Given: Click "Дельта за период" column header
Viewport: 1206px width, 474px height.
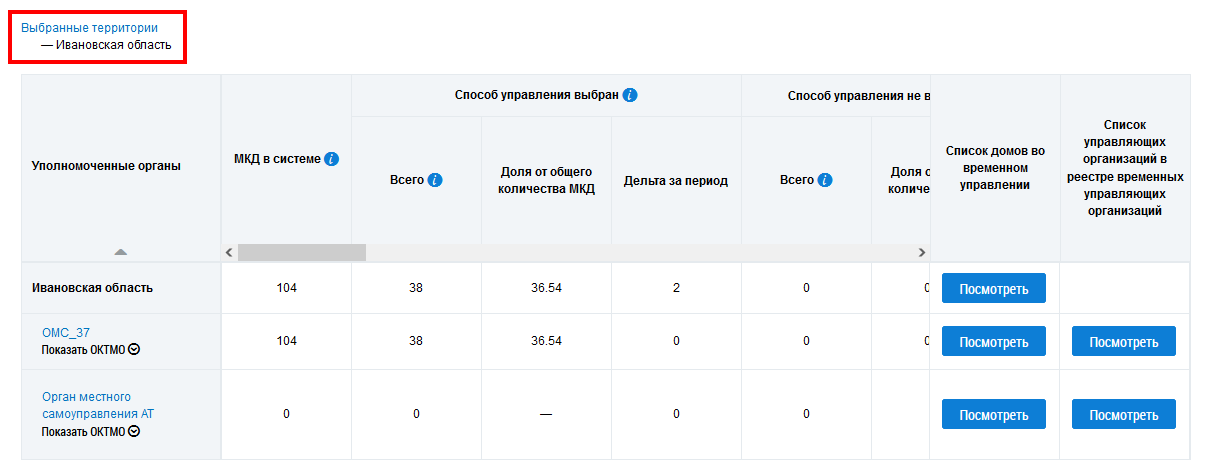Looking at the screenshot, I should (675, 181).
